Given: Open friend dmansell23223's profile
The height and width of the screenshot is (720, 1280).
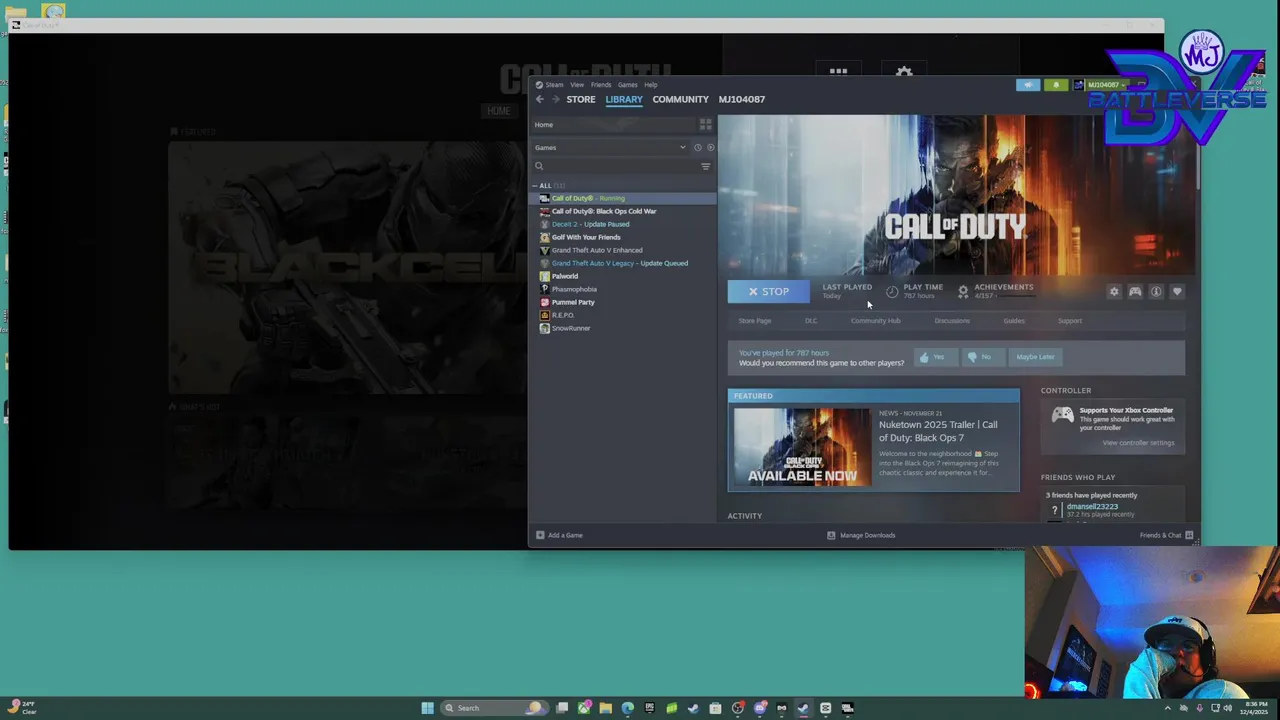Looking at the screenshot, I should coord(1092,507).
